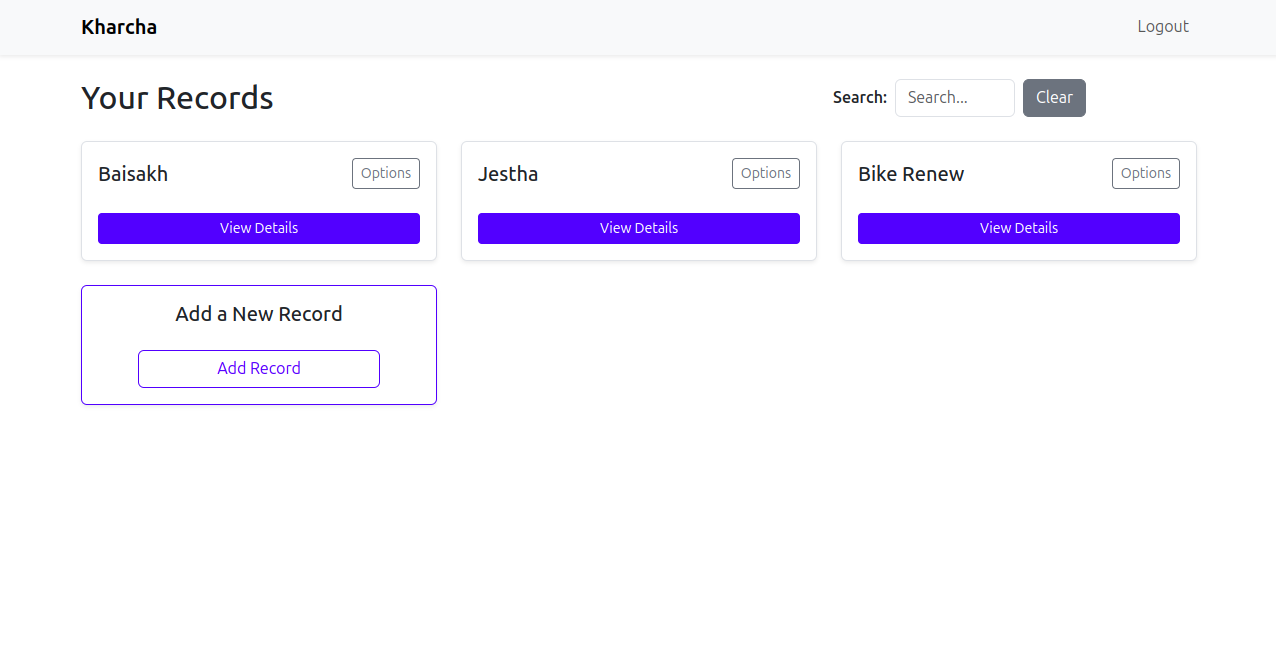
Task: Click the empty area of the Jestha card
Action: (x=639, y=200)
